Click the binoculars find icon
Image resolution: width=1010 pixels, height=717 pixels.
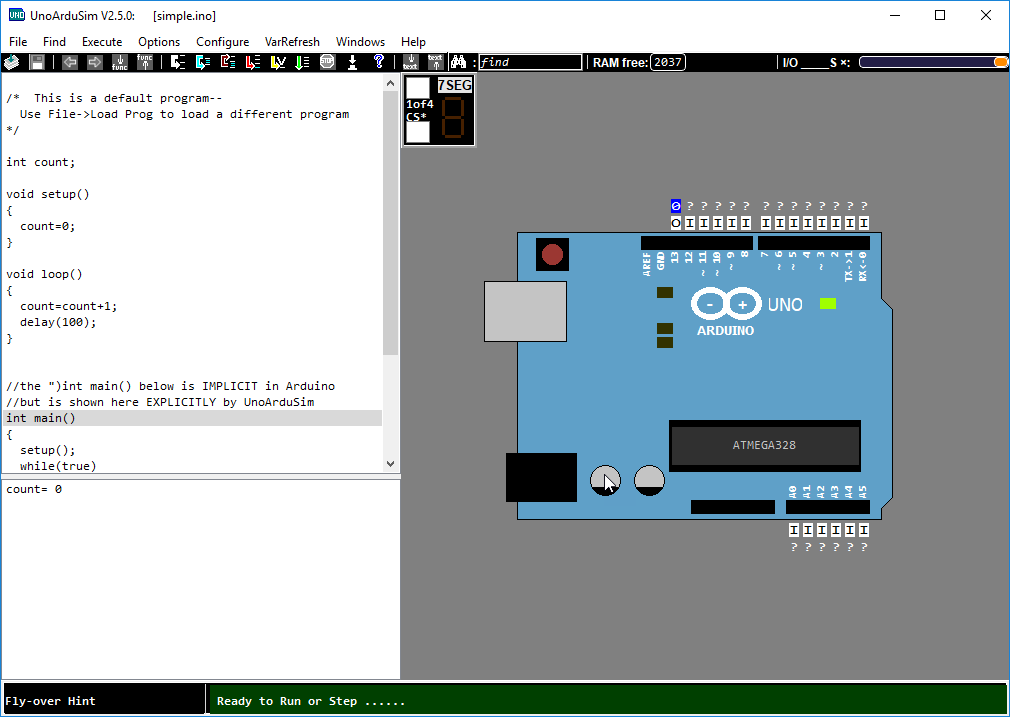point(459,62)
